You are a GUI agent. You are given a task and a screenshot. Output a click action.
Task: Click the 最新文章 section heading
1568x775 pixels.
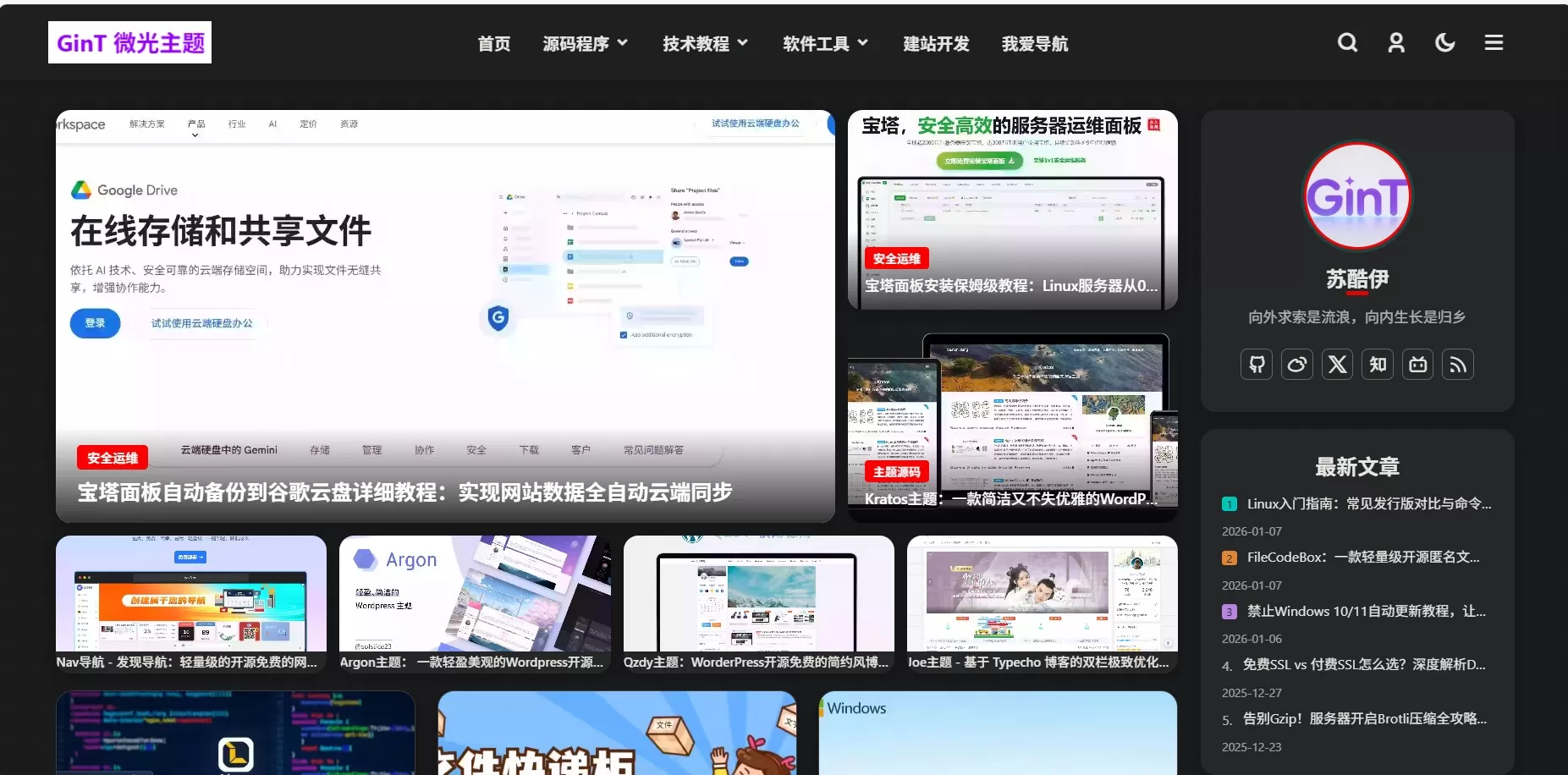pos(1357,467)
